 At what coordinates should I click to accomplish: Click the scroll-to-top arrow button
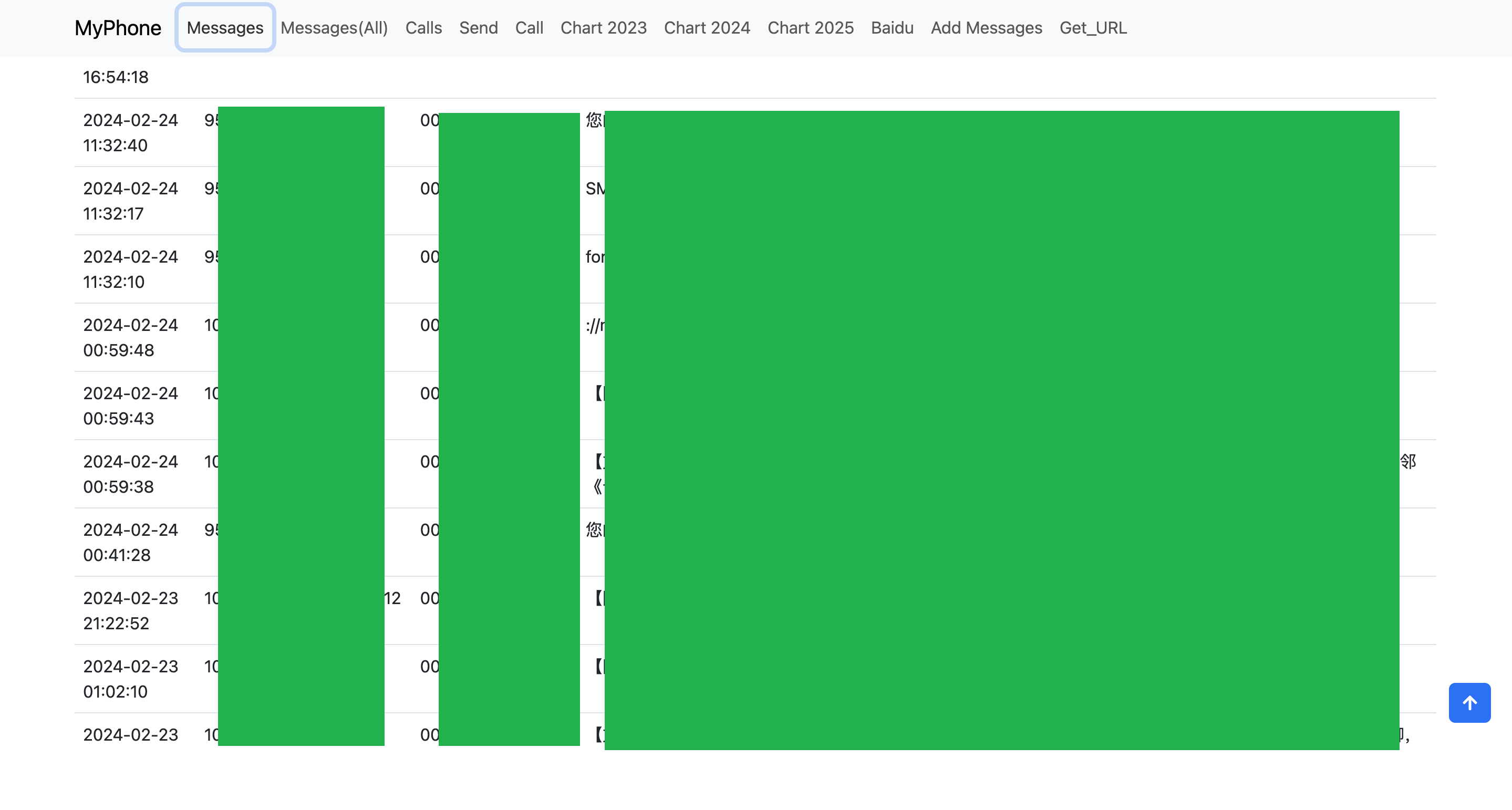(1469, 702)
